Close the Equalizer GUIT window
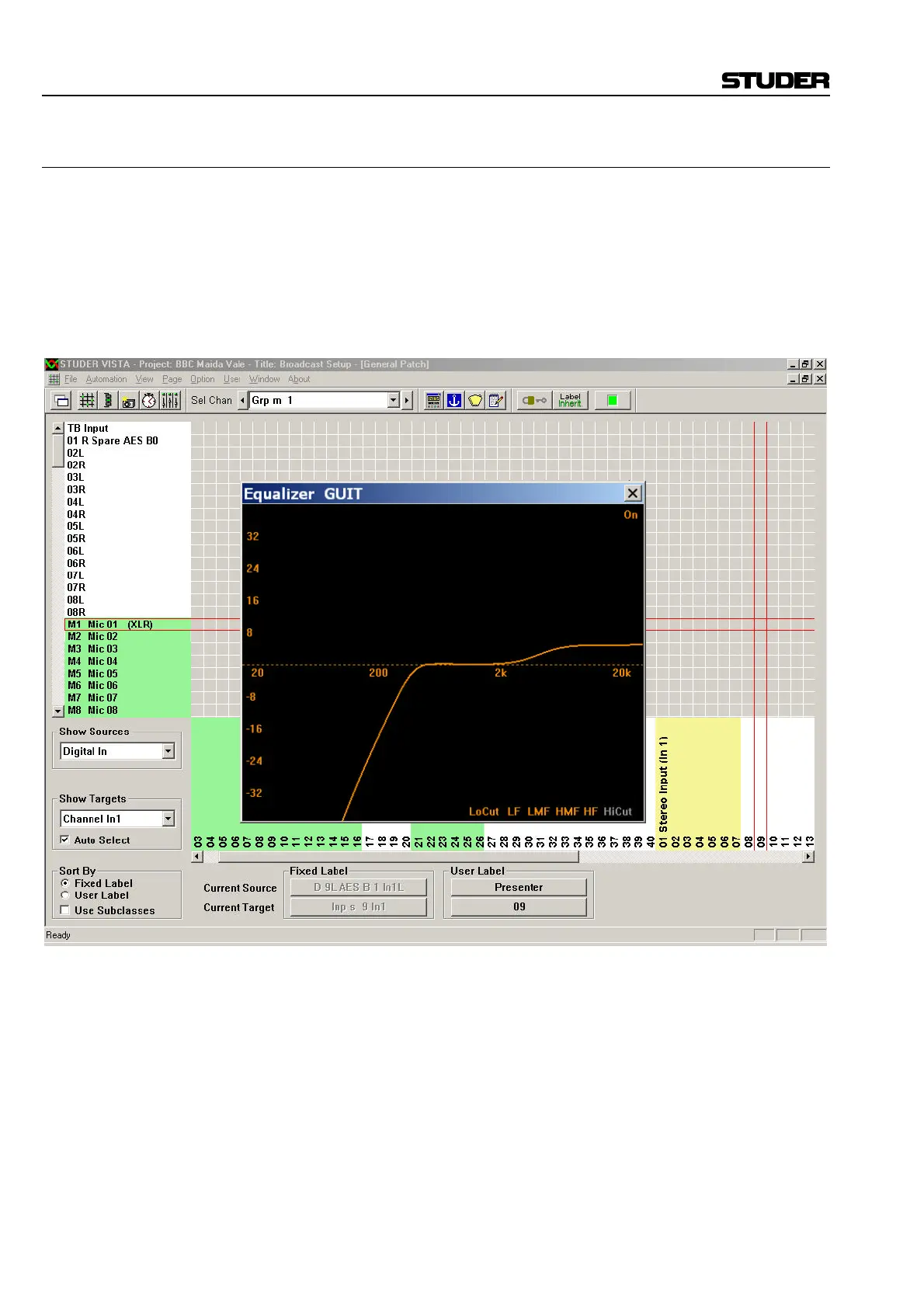 [x=633, y=494]
